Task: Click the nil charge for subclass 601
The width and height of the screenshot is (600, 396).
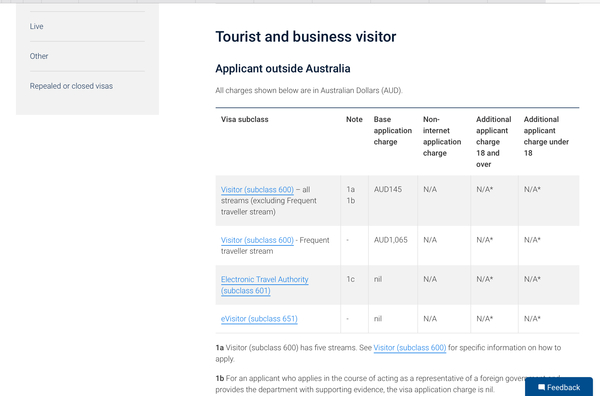Action: 378,279
